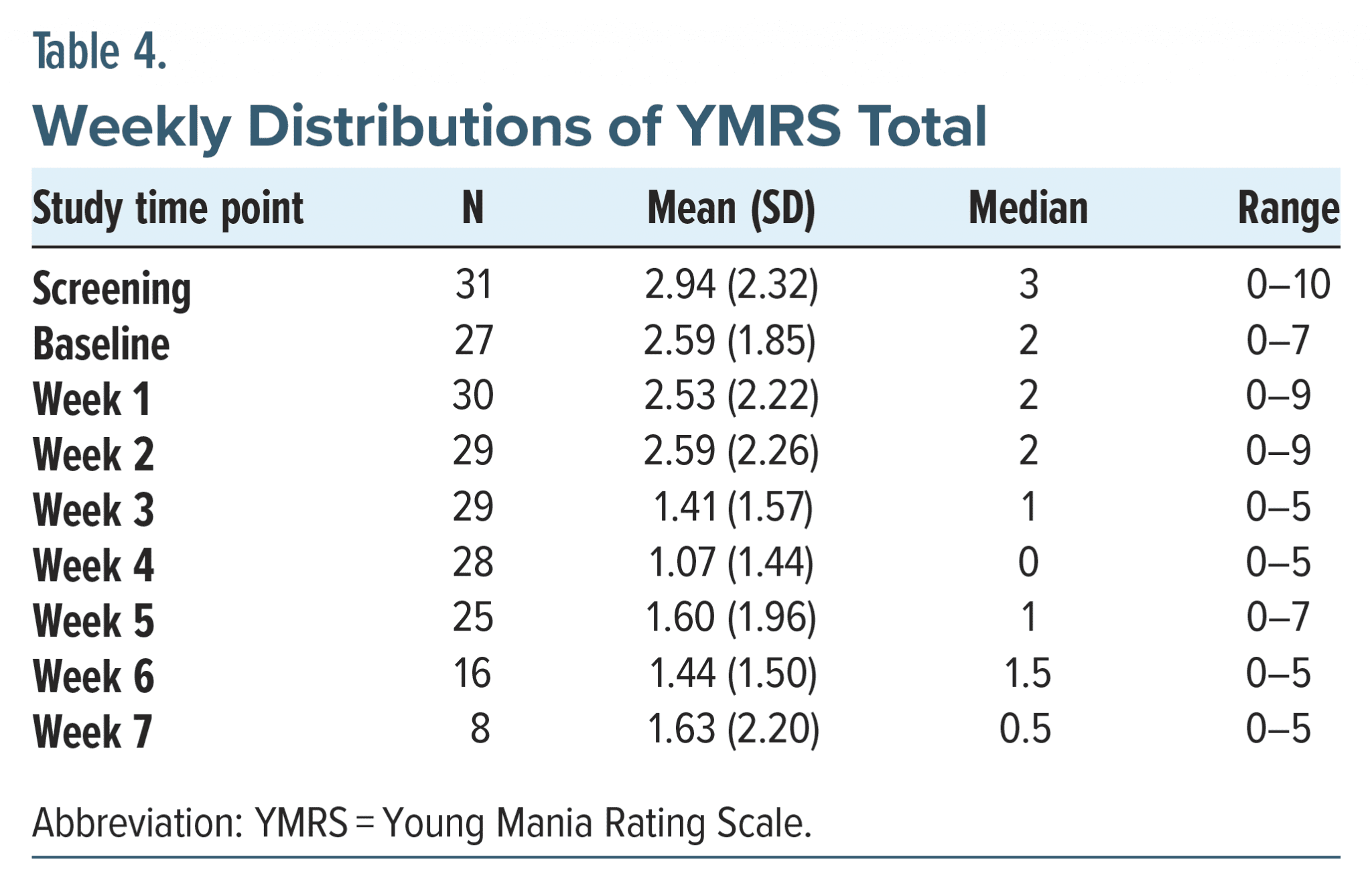Click the "Screening" row label
This screenshot has width=1372, height=890.
[x=112, y=289]
